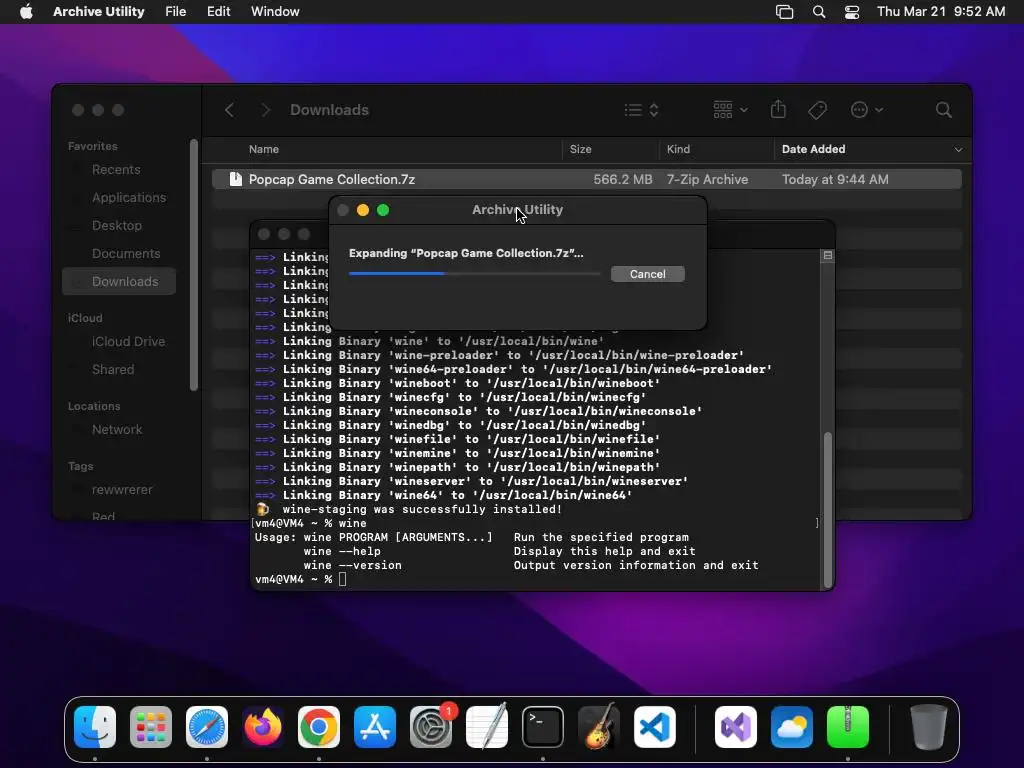Click the 566.2 MB size cell

622,180
